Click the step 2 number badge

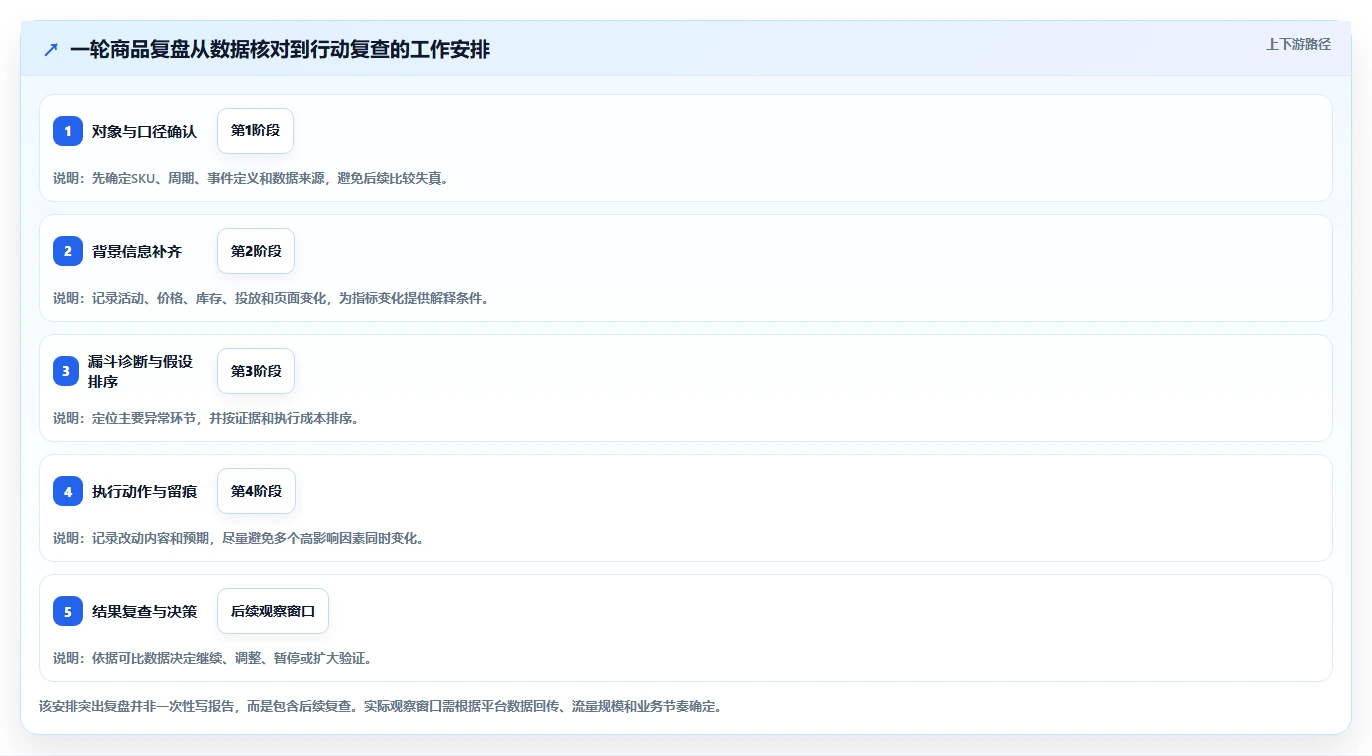tap(68, 251)
